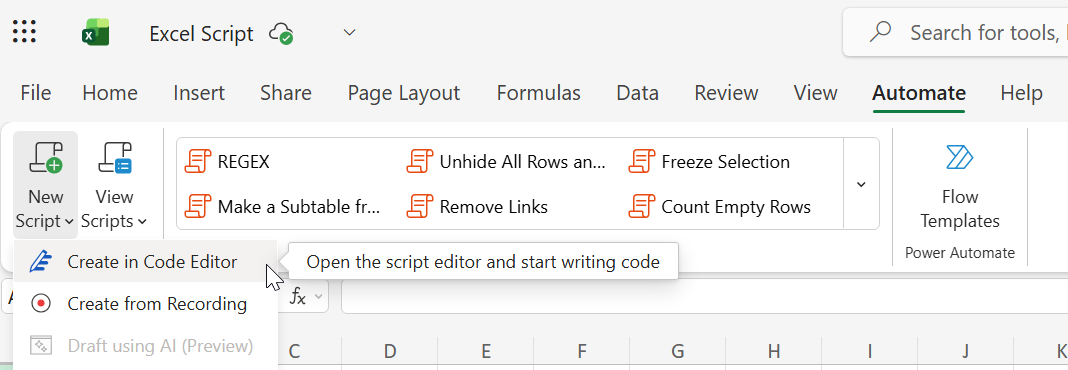
Task: Click the fx insert function button
Action: coord(298,297)
